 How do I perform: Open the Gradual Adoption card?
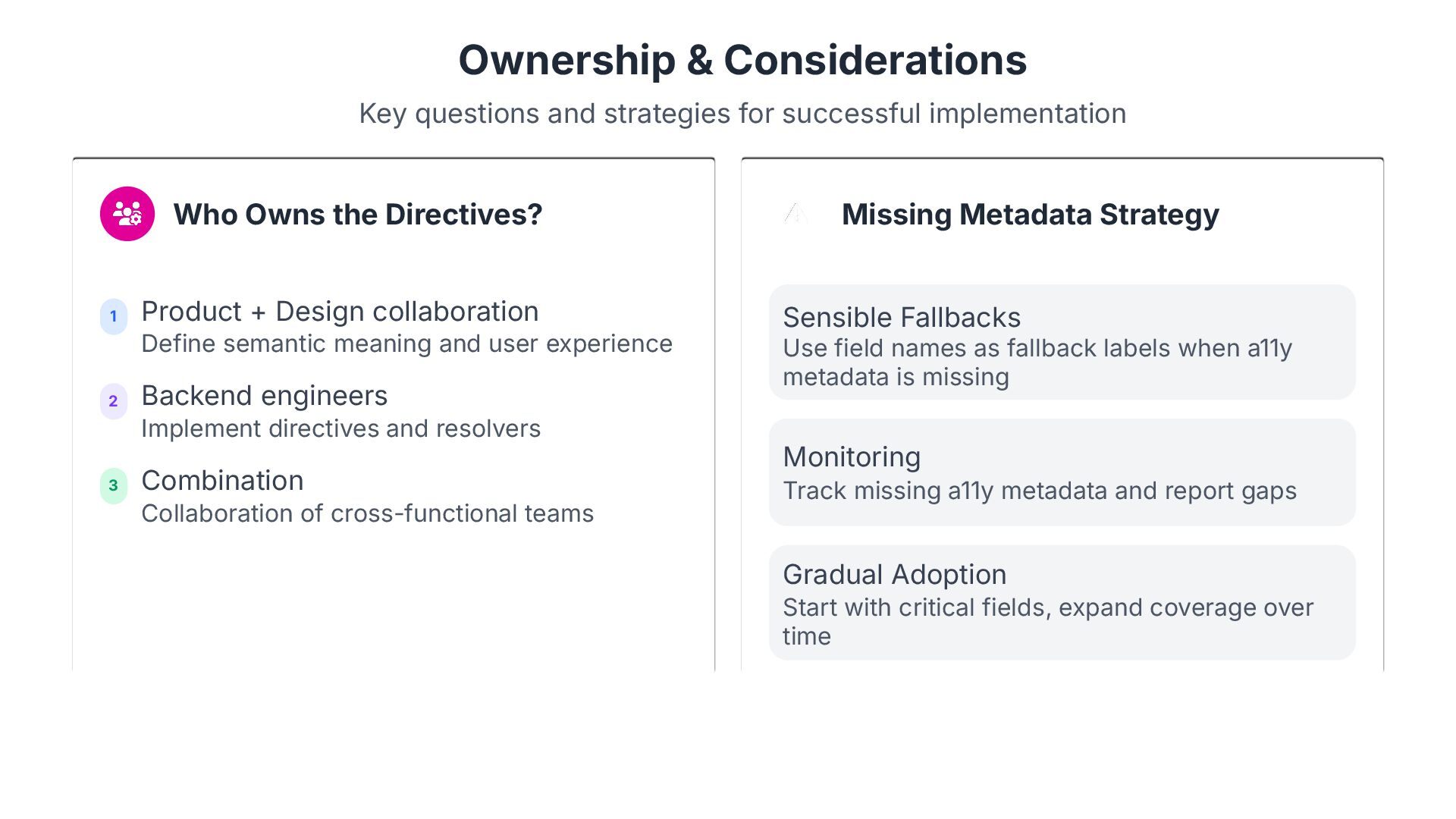tap(1062, 602)
